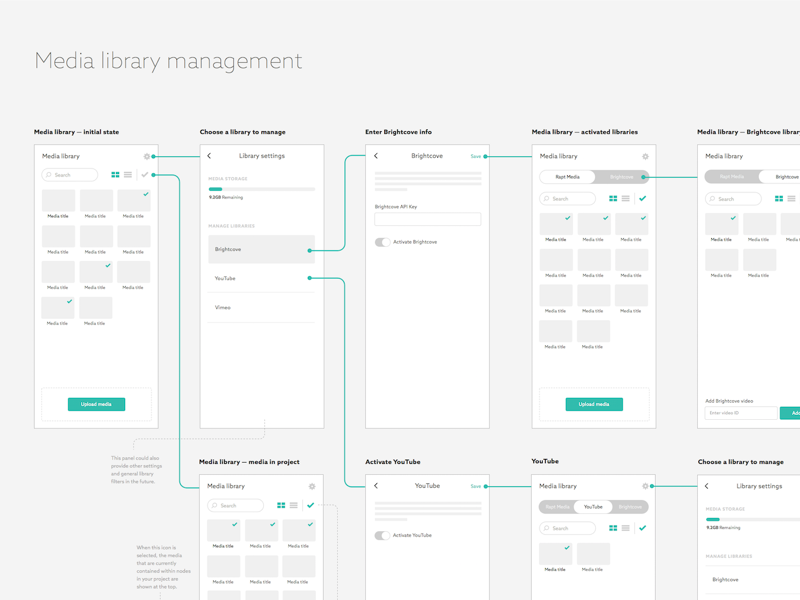Open gear icon in media in project panel
800x600 pixels.
pyautogui.click(x=312, y=487)
